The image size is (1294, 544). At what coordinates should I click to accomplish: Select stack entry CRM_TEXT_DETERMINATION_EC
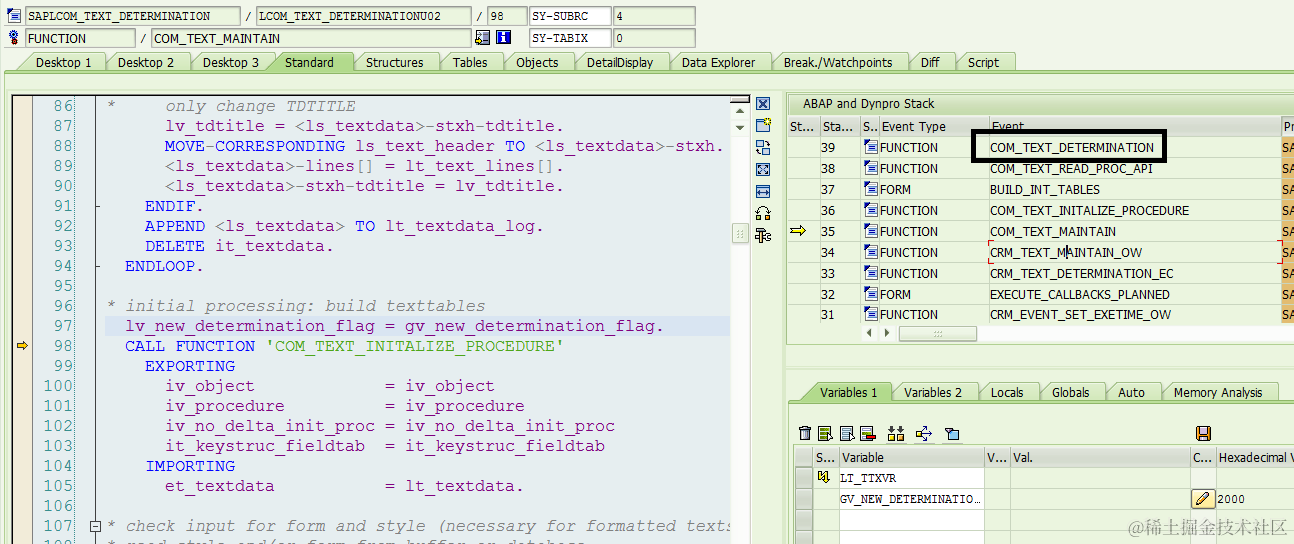coord(1081,273)
